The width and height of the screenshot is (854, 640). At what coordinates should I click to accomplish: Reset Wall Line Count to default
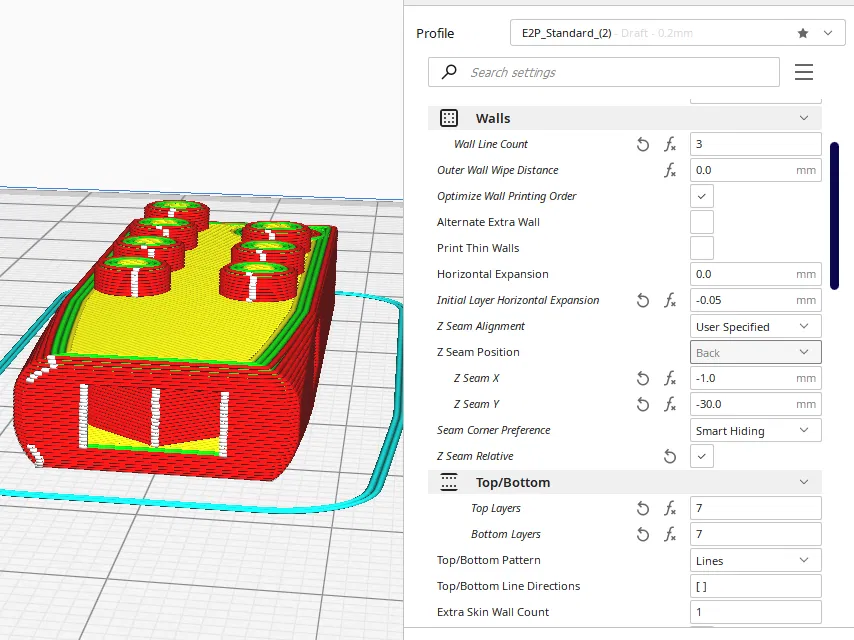pyautogui.click(x=643, y=144)
